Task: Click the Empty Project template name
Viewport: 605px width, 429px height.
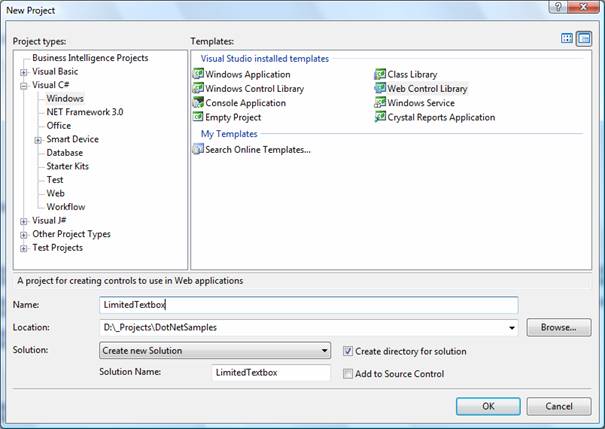Action: tap(233, 117)
